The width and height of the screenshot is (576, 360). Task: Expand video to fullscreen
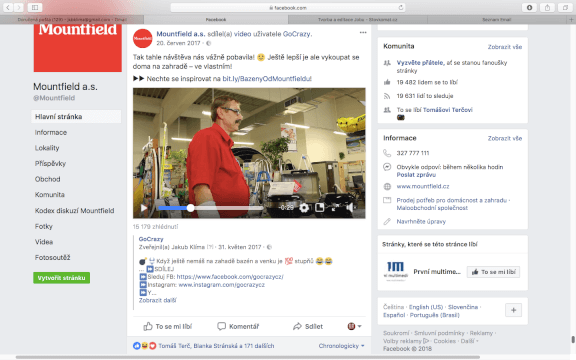coord(335,208)
